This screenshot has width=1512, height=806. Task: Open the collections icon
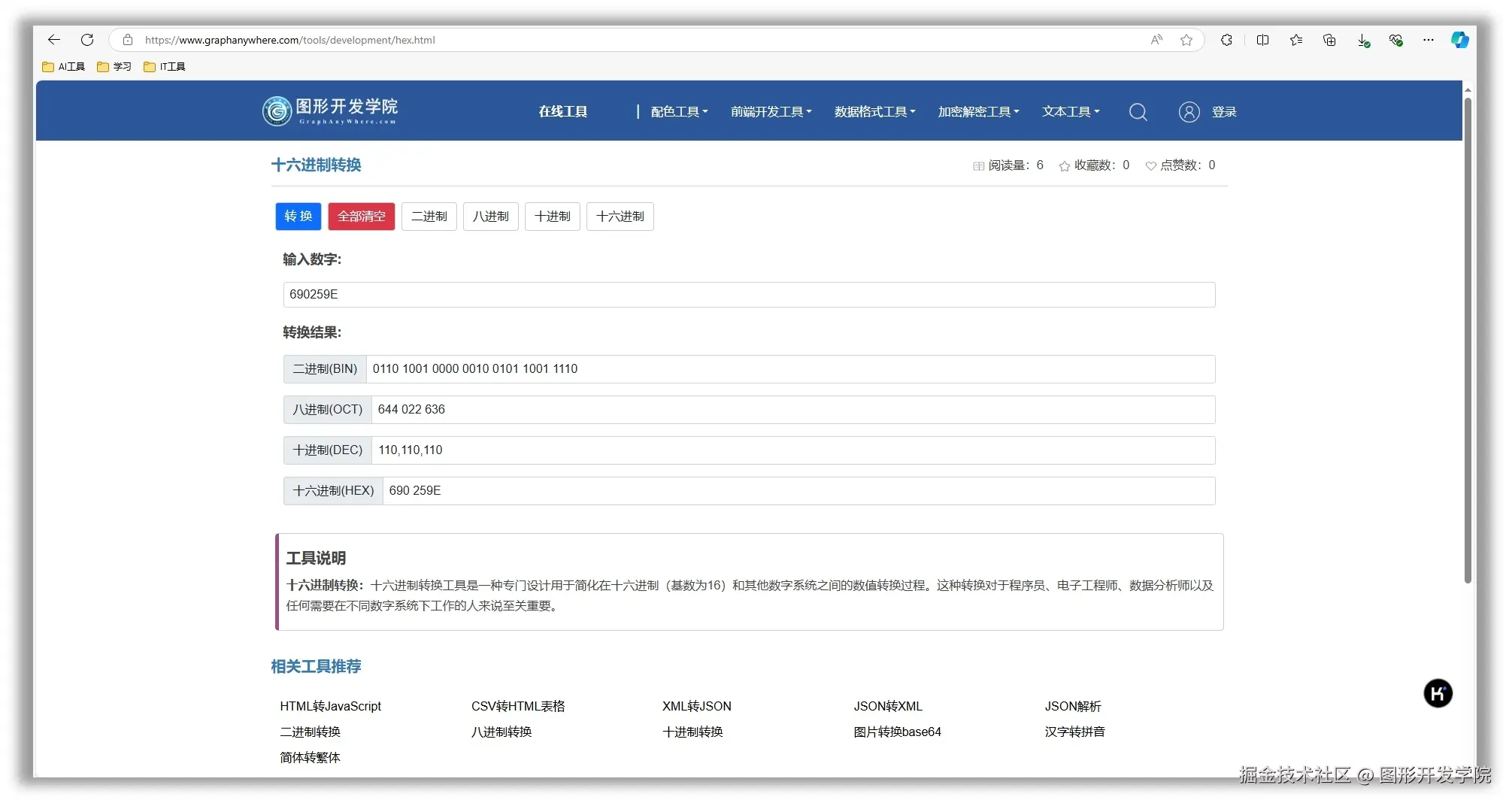tap(1329, 40)
